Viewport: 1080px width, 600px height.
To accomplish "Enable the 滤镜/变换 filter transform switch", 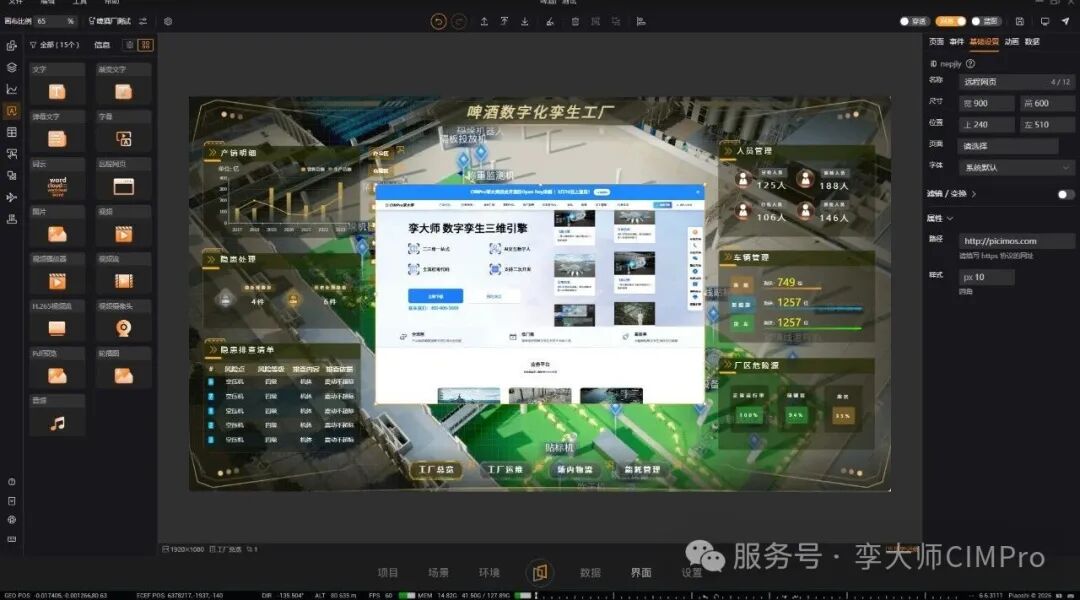I will (1066, 194).
